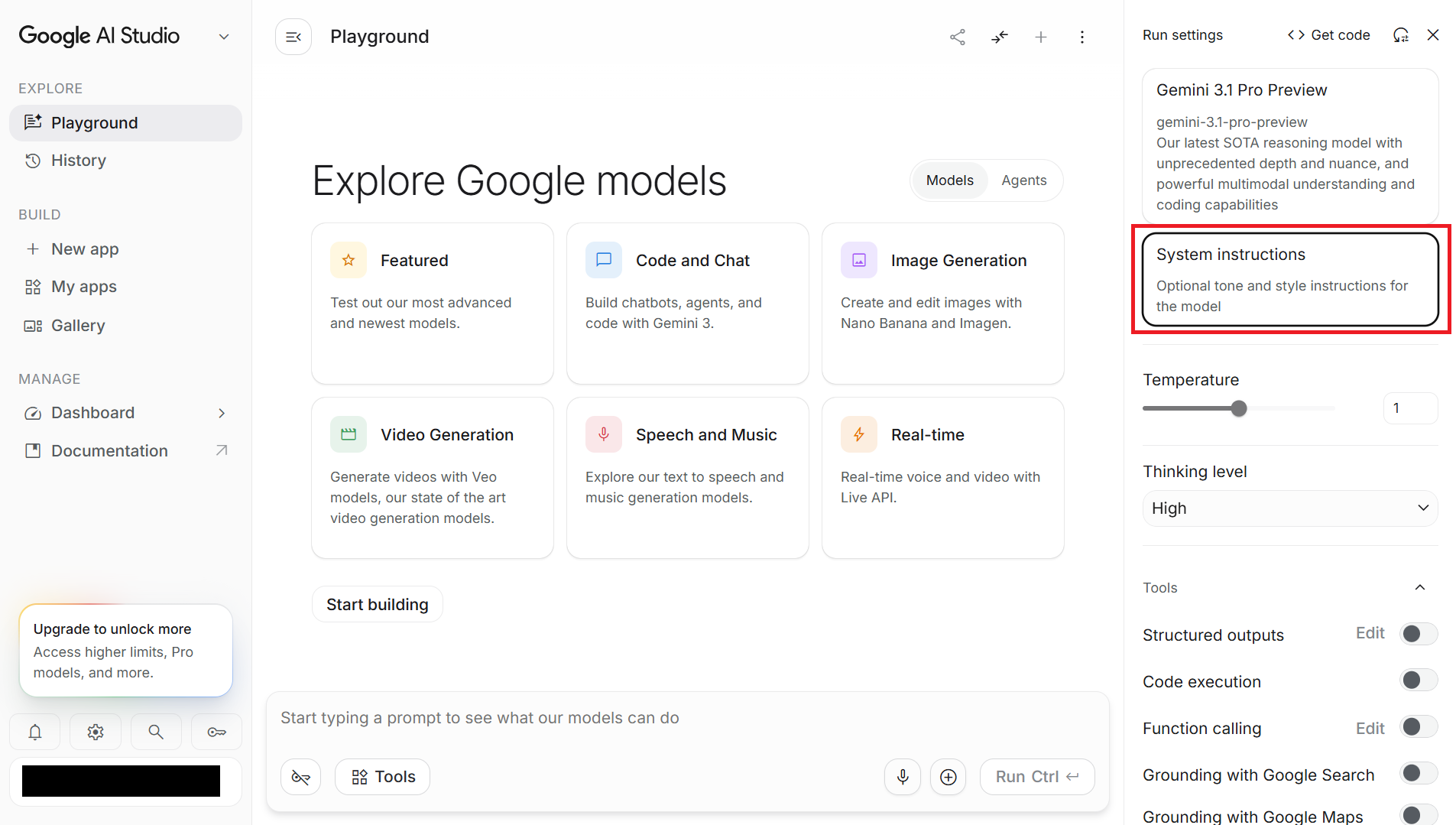
Task: Select the Models tab
Action: click(x=950, y=180)
